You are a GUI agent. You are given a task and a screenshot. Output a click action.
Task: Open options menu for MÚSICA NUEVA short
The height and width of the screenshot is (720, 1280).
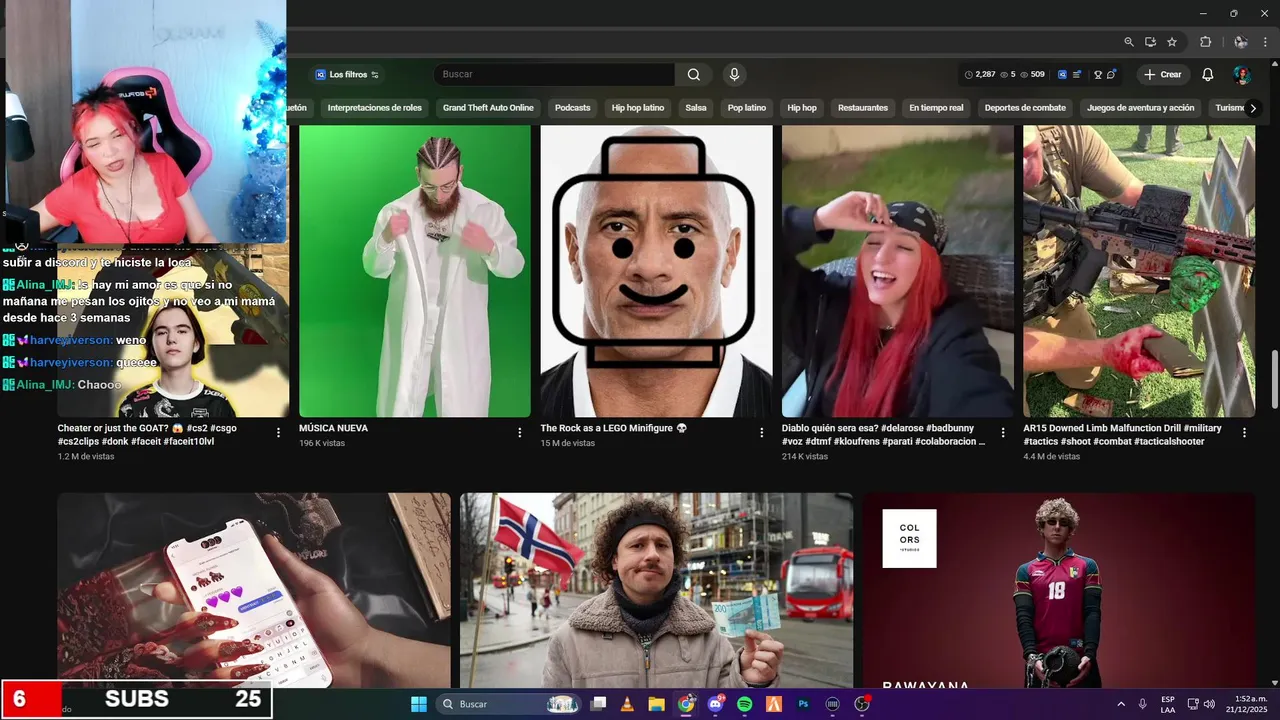520,433
